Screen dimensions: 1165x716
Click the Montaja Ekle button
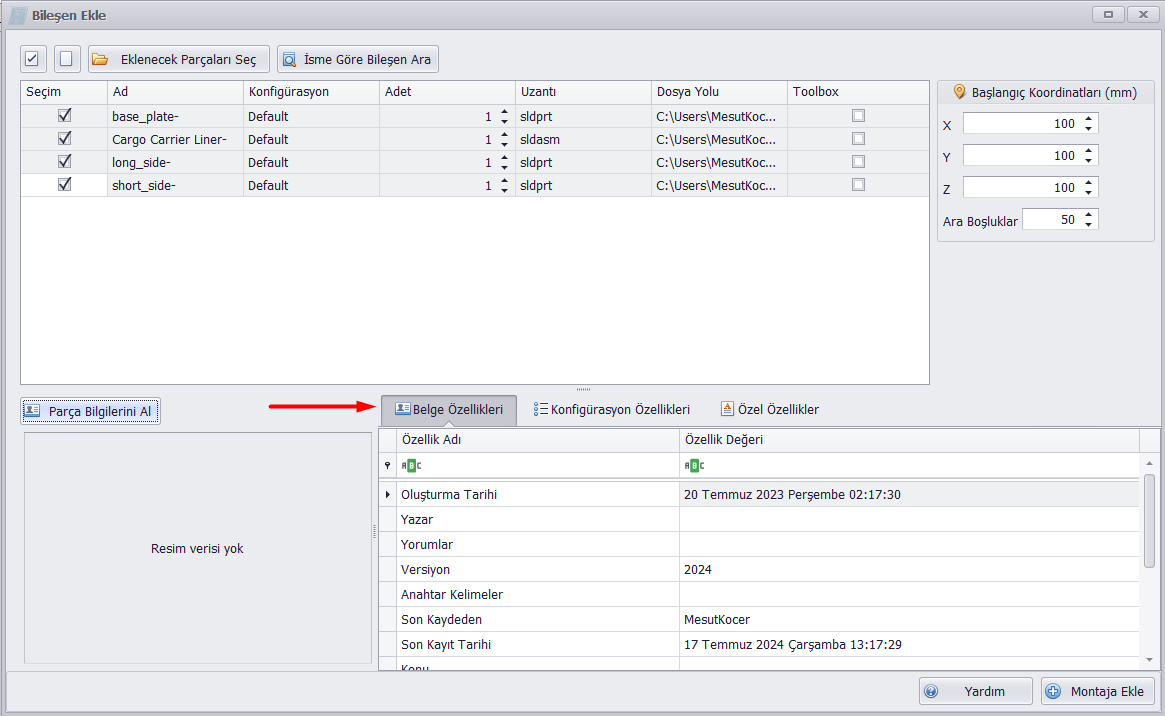point(1097,691)
